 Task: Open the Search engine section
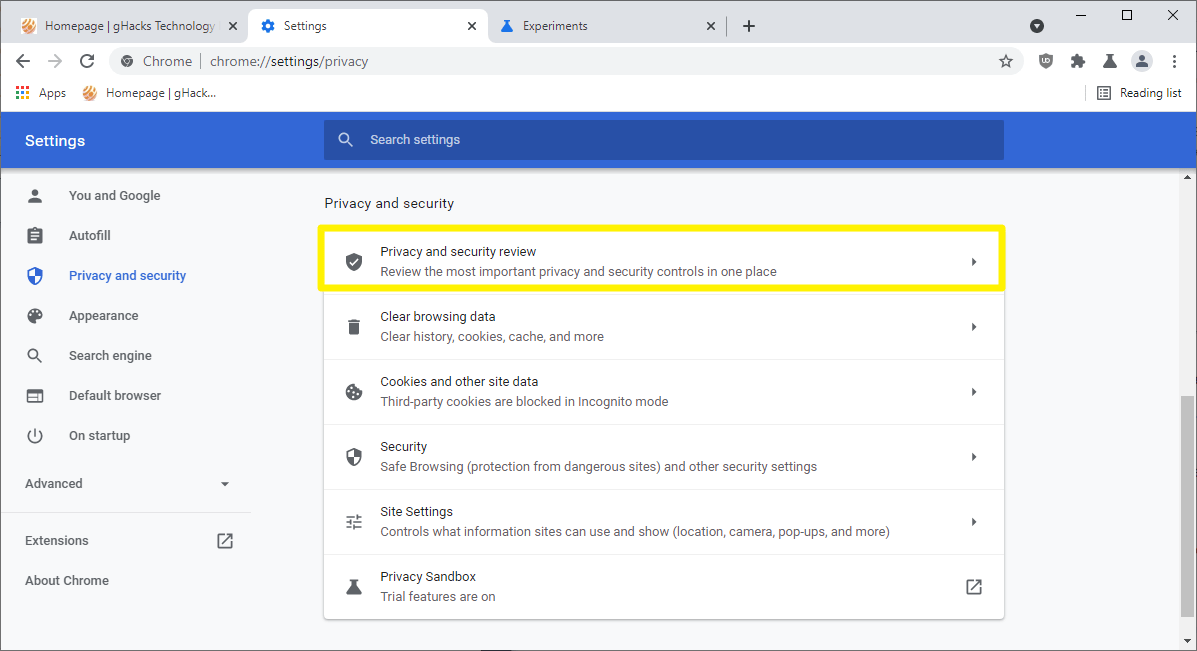(110, 356)
